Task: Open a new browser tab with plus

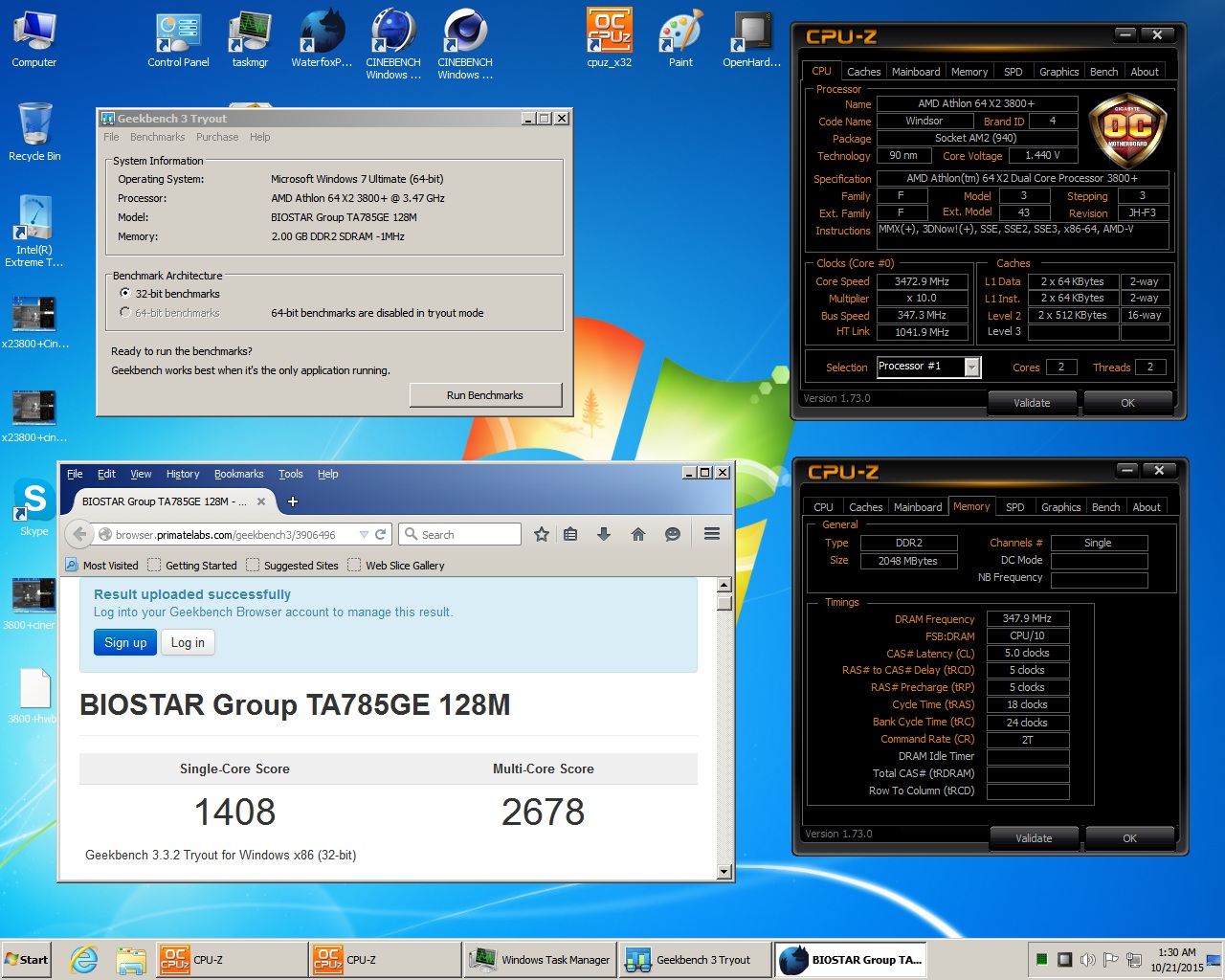Action: tap(293, 501)
